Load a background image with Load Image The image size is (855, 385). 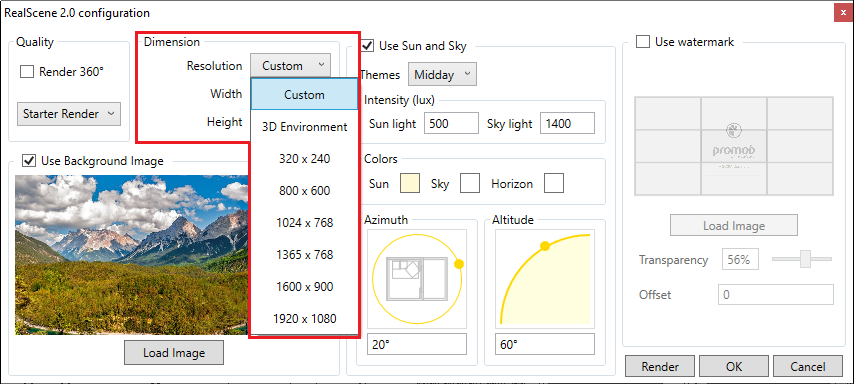click(x=174, y=353)
